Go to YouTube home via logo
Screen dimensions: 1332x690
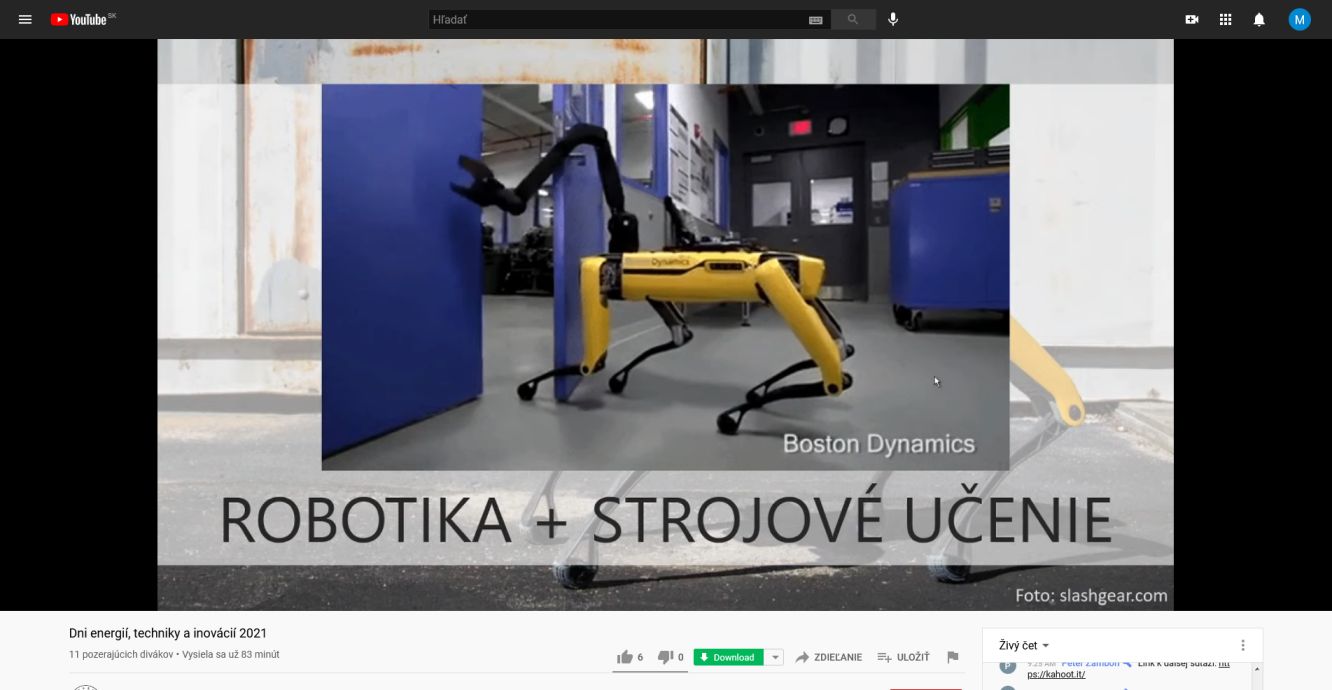pyautogui.click(x=82, y=19)
